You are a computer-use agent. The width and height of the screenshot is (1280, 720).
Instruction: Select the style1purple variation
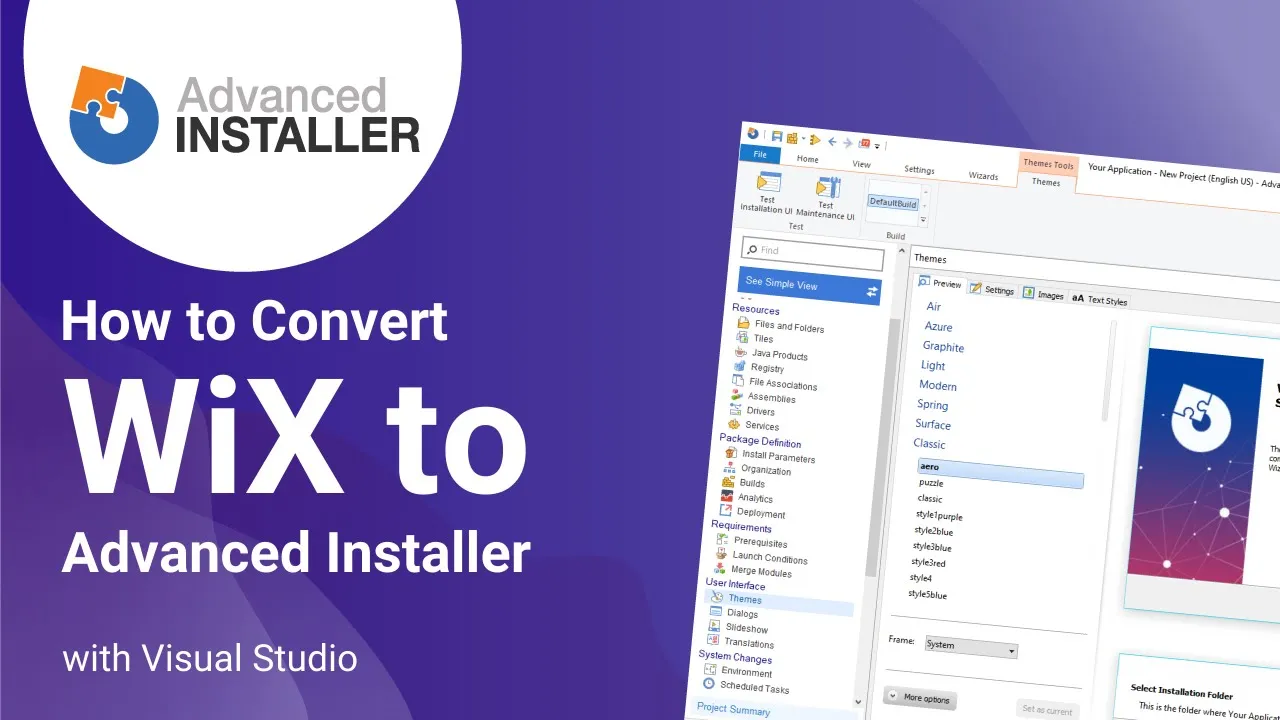[939, 516]
